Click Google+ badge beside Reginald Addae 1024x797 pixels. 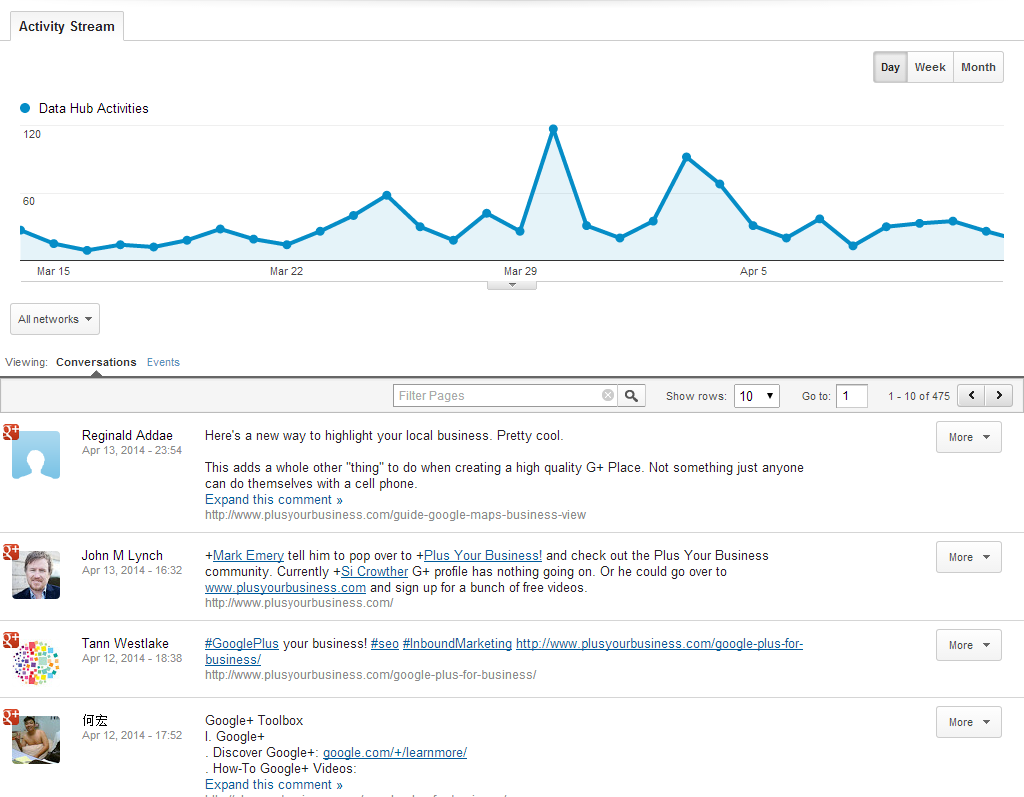(10, 432)
